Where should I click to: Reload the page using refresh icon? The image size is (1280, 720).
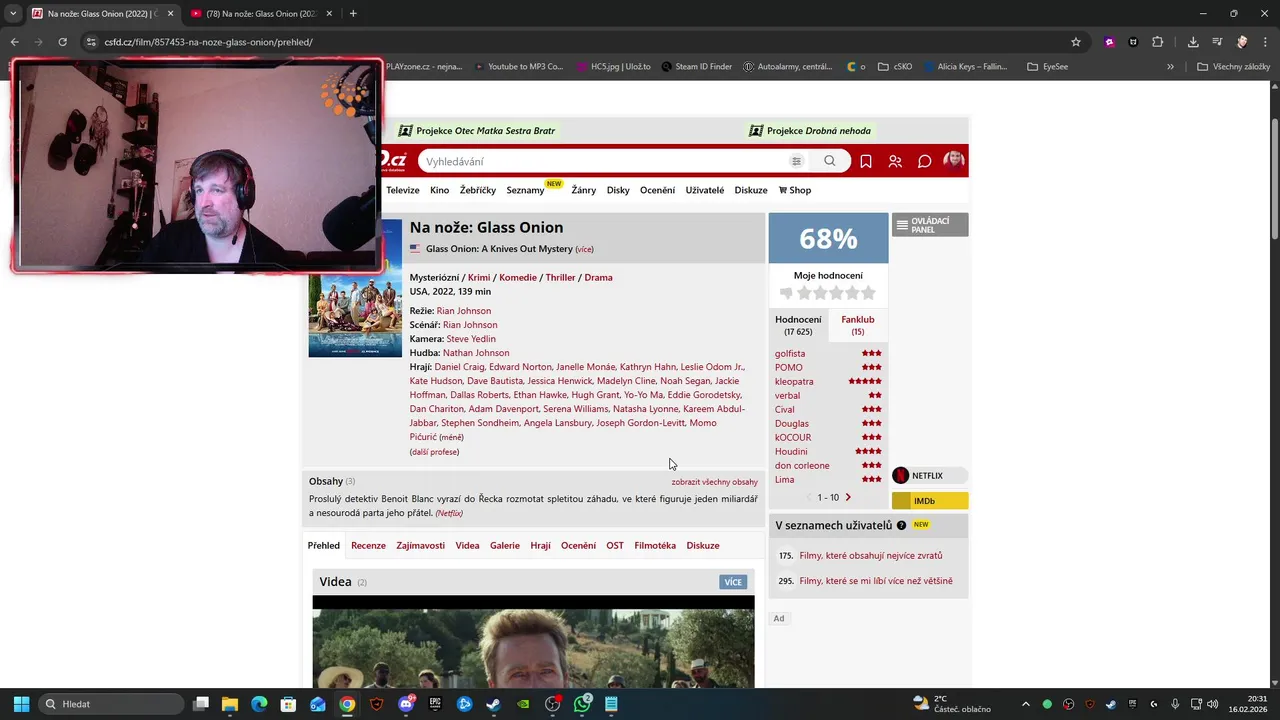pos(62,42)
